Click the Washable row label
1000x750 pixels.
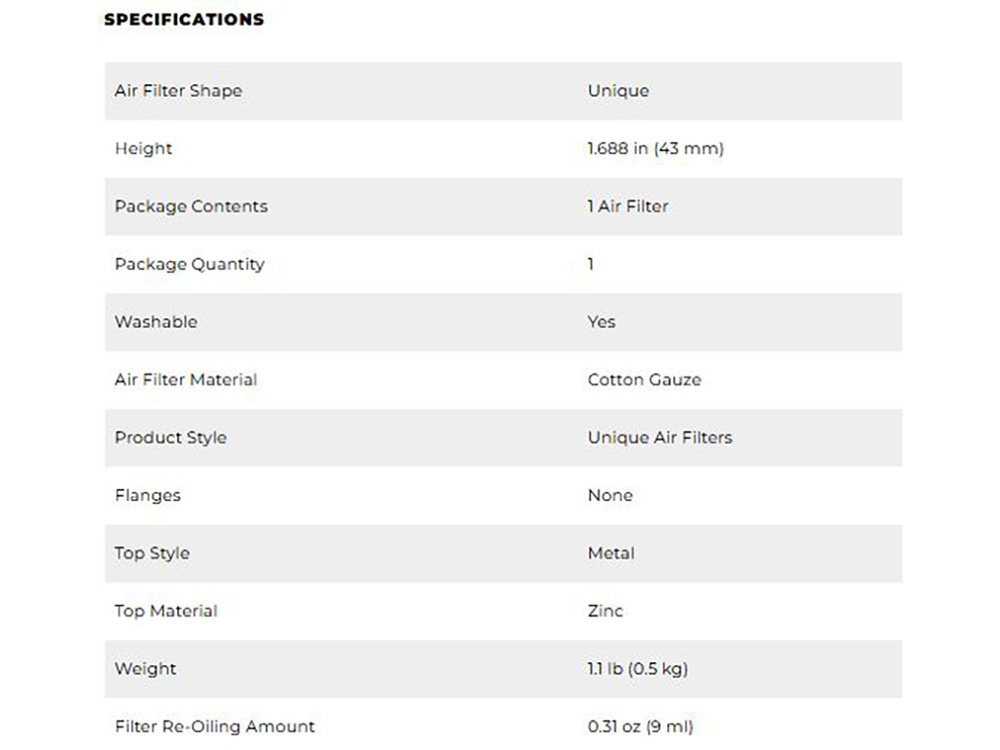(156, 322)
